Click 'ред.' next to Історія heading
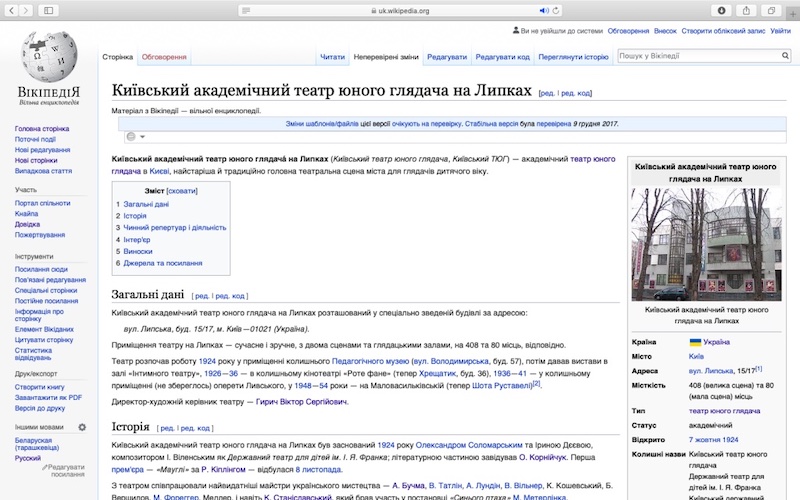 (167, 428)
